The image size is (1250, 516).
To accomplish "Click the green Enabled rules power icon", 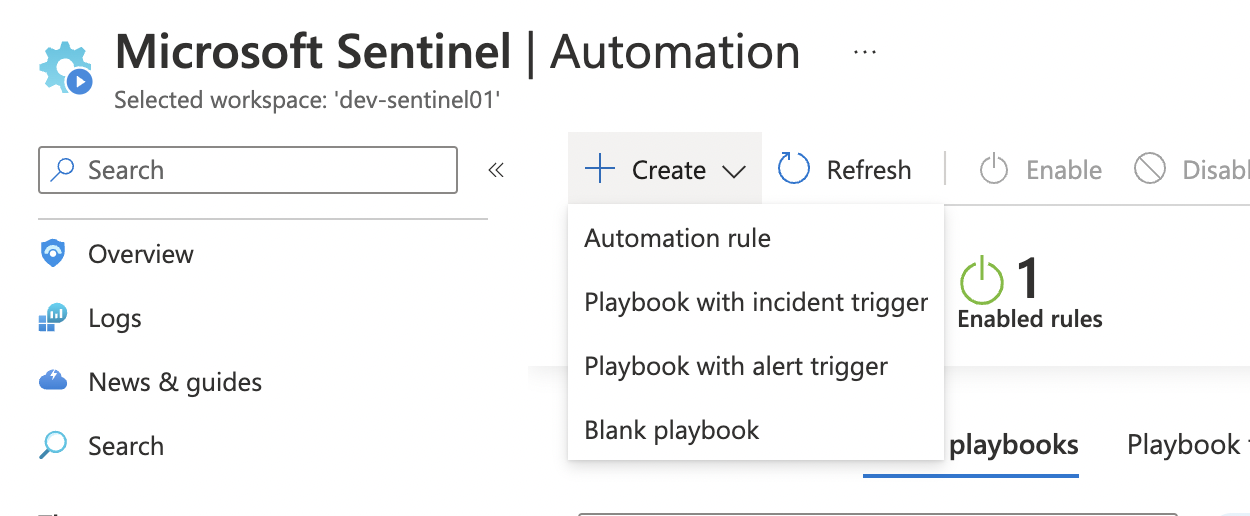I will point(981,280).
